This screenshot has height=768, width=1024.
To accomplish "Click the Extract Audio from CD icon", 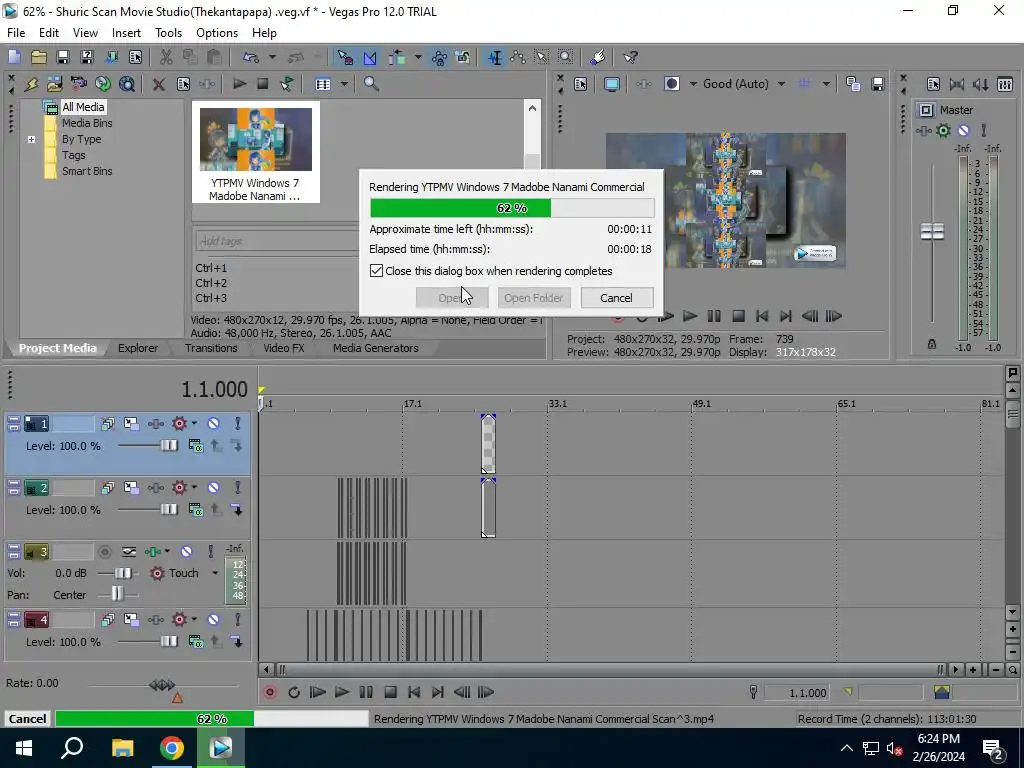I will 103,84.
